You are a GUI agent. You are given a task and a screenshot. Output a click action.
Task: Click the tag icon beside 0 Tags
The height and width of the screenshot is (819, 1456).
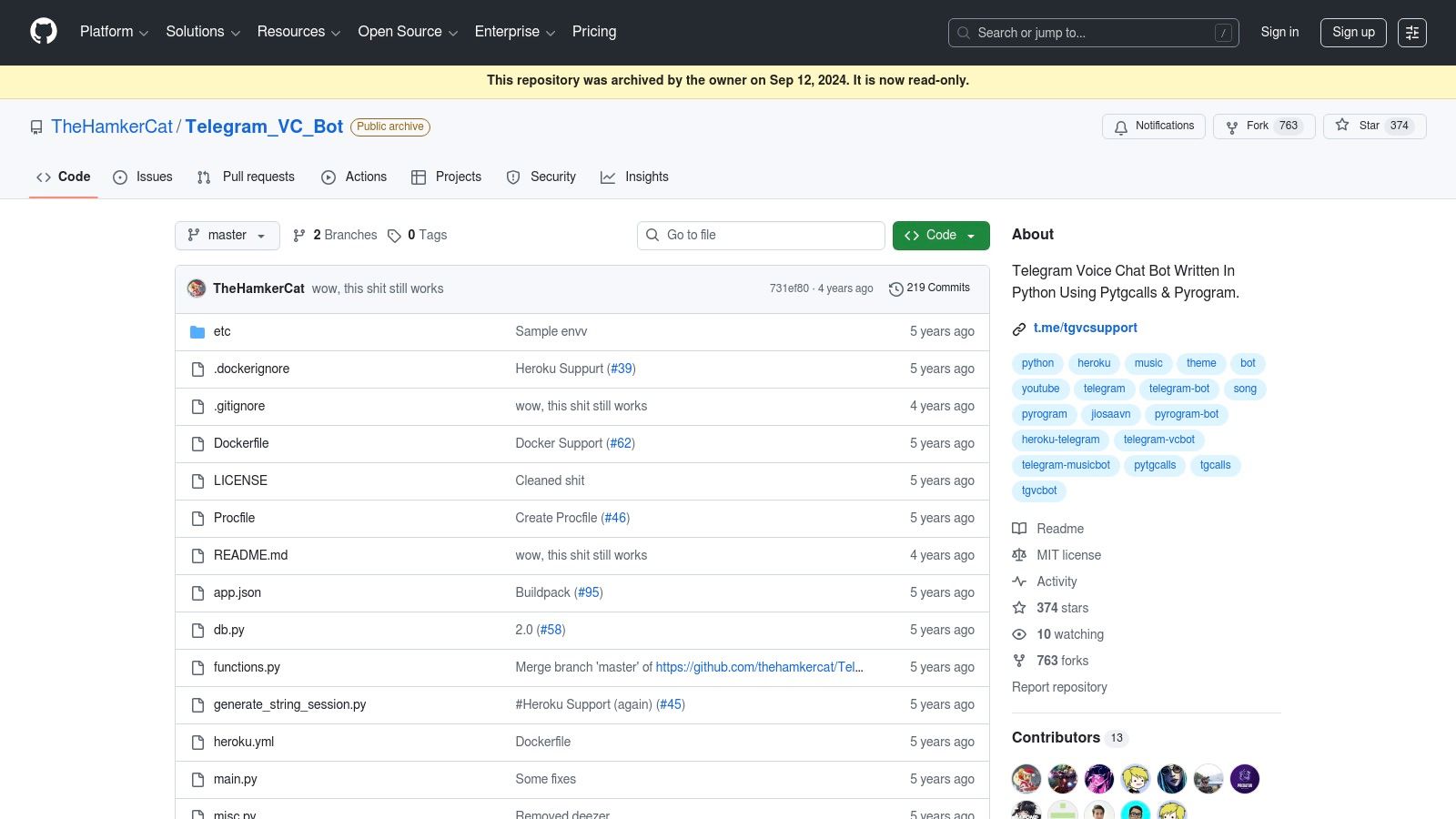(394, 236)
